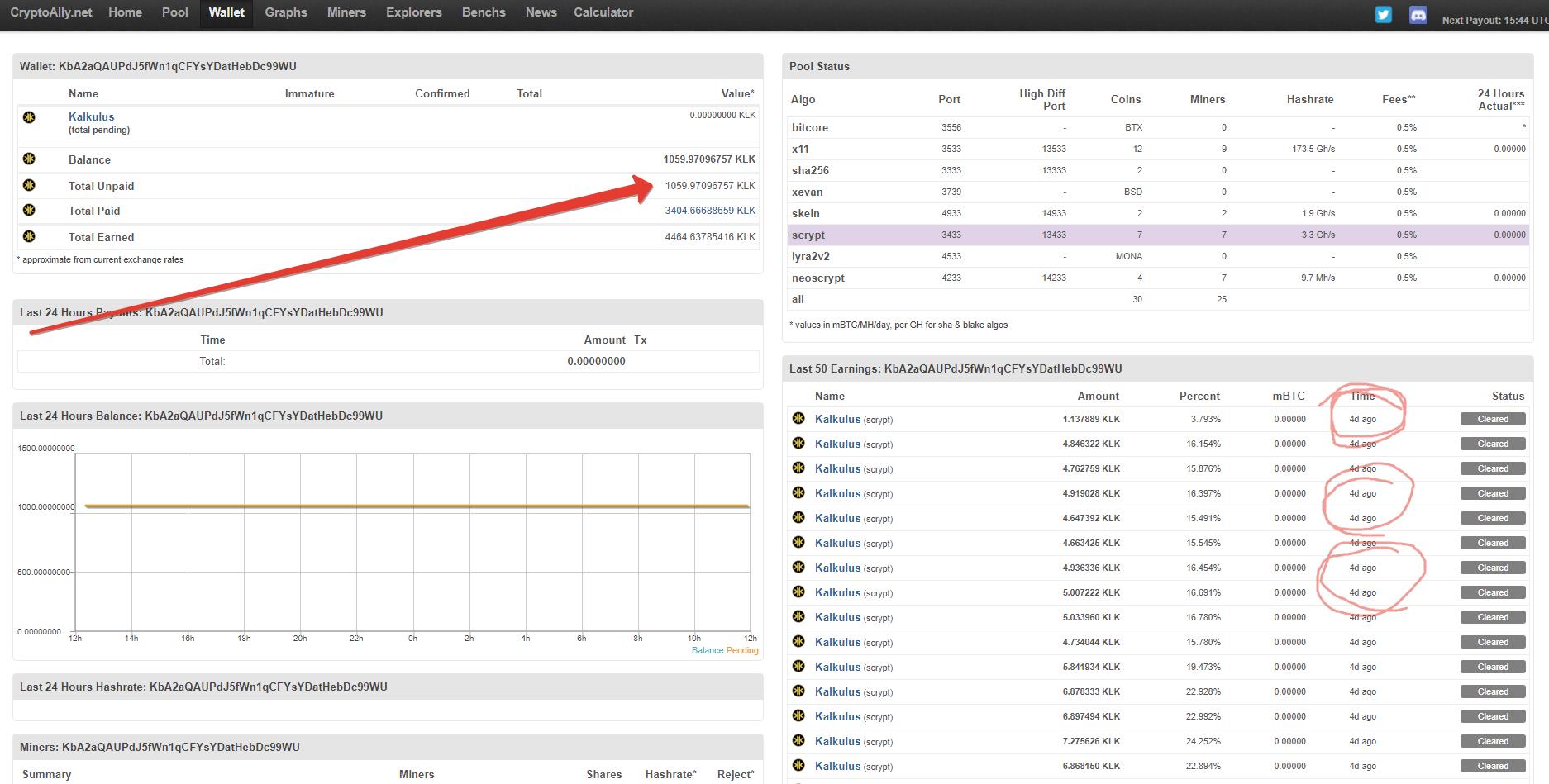Image resolution: width=1549 pixels, height=784 pixels.
Task: Click coin icon next to 4.734044 KLK earning
Action: point(798,641)
